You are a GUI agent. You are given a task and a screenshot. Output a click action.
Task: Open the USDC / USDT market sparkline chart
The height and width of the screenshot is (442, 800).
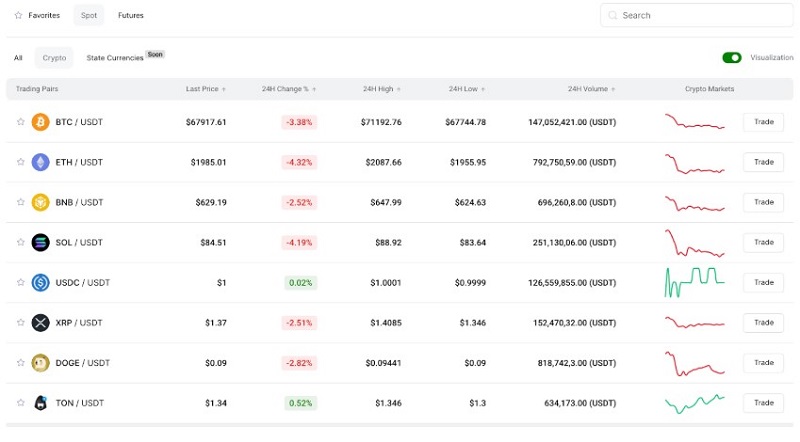695,282
